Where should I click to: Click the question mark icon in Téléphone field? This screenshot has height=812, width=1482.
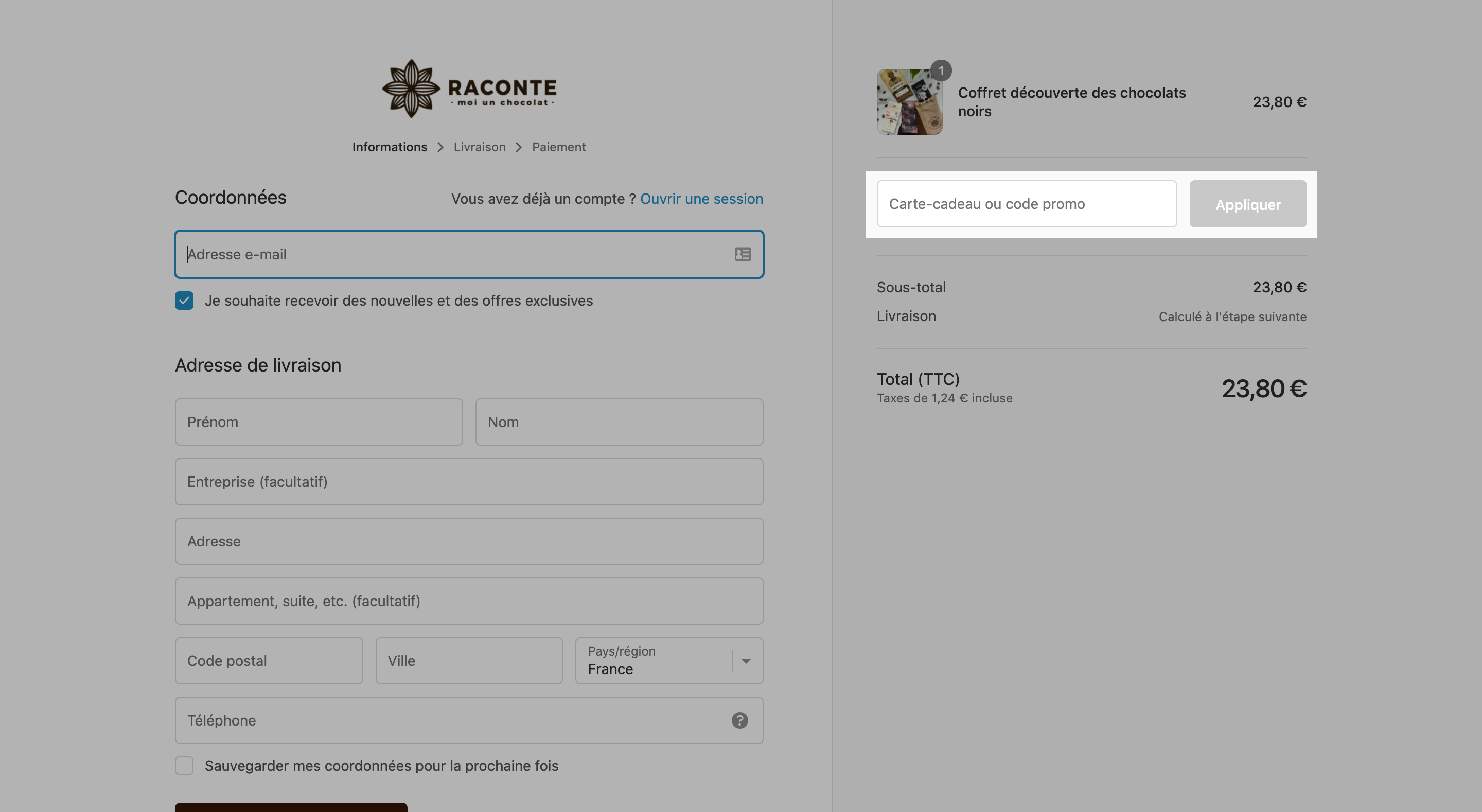coord(740,720)
